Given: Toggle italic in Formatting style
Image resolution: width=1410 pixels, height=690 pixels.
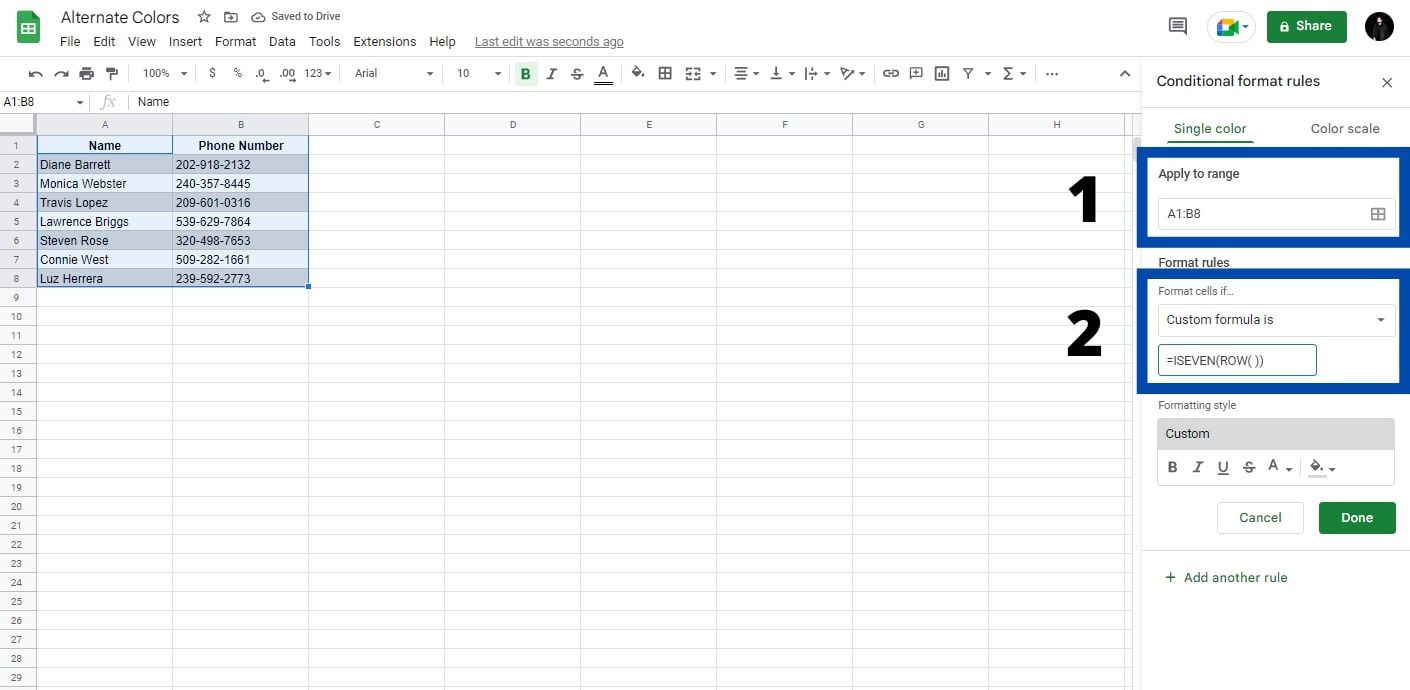Looking at the screenshot, I should (1198, 467).
